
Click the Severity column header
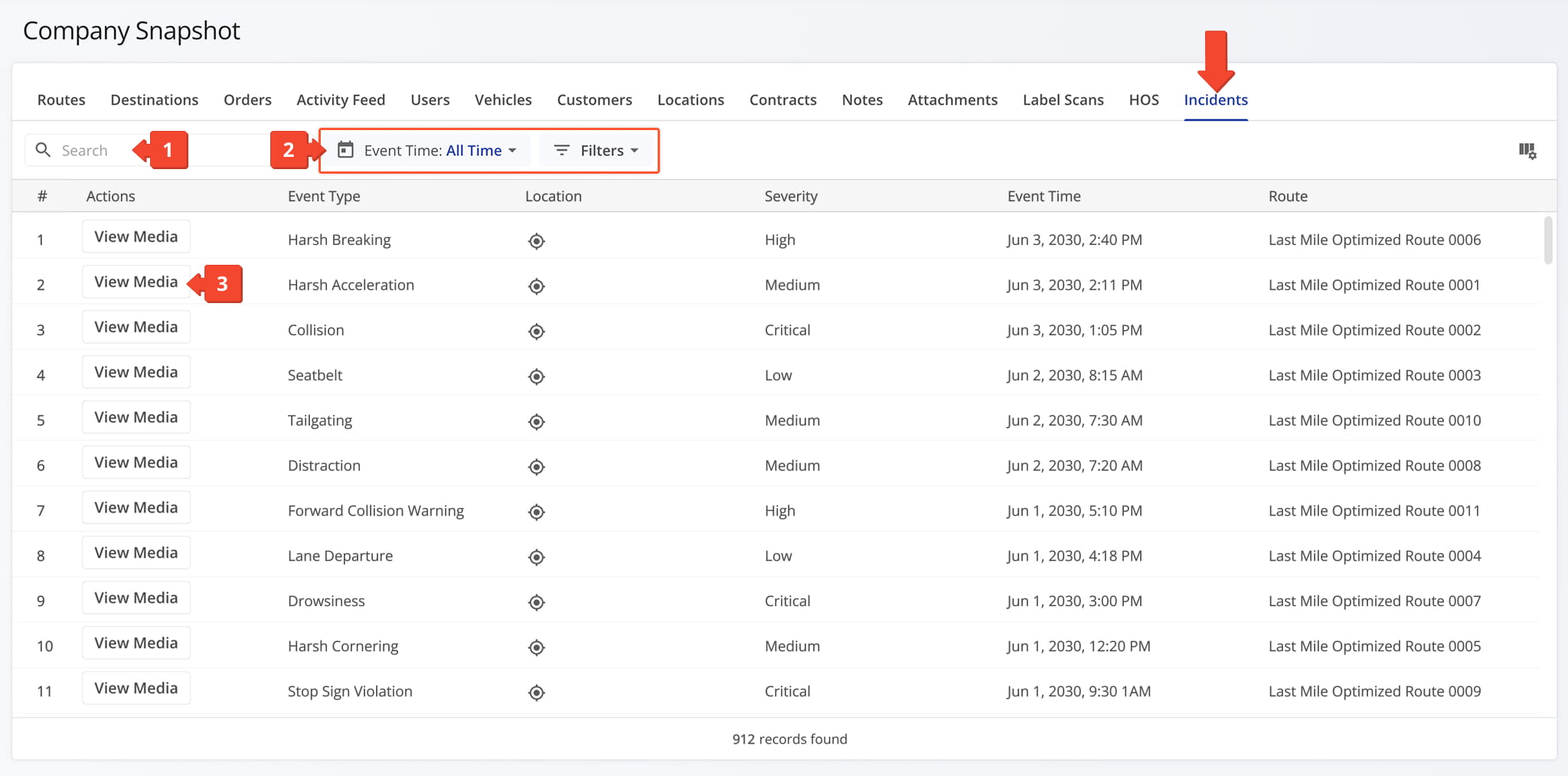791,196
